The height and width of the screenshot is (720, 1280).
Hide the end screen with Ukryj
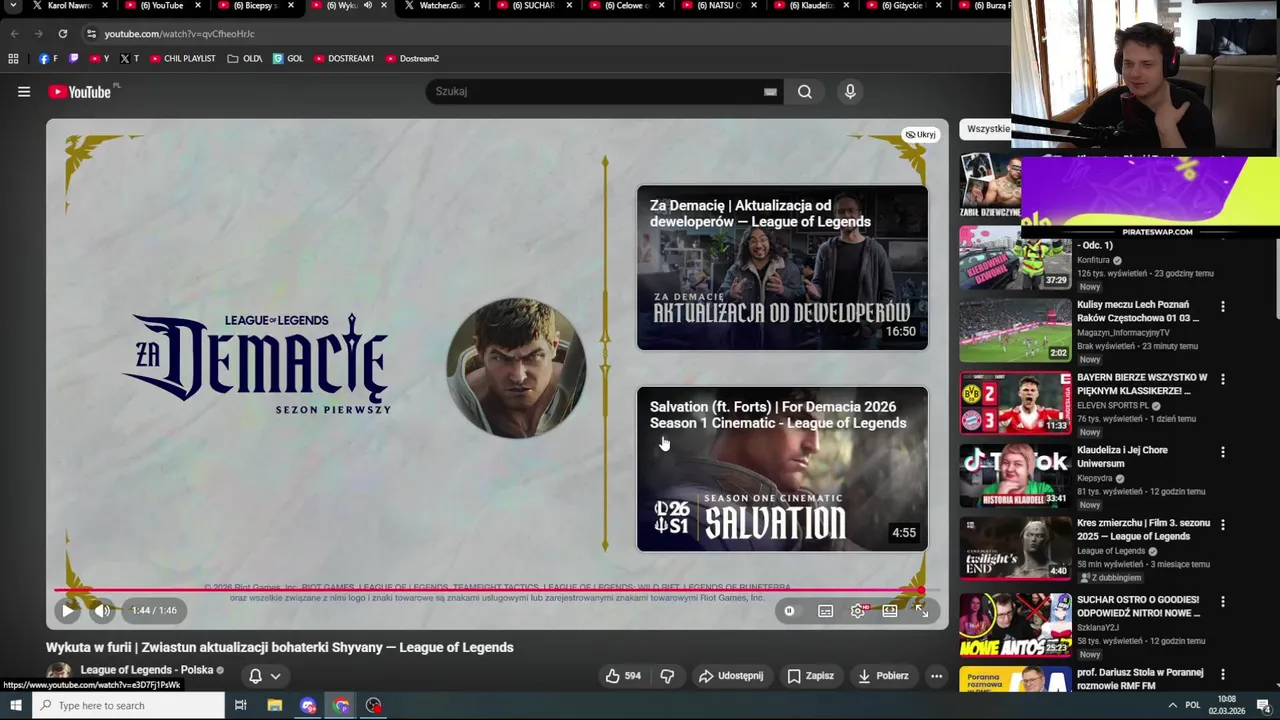coord(920,134)
